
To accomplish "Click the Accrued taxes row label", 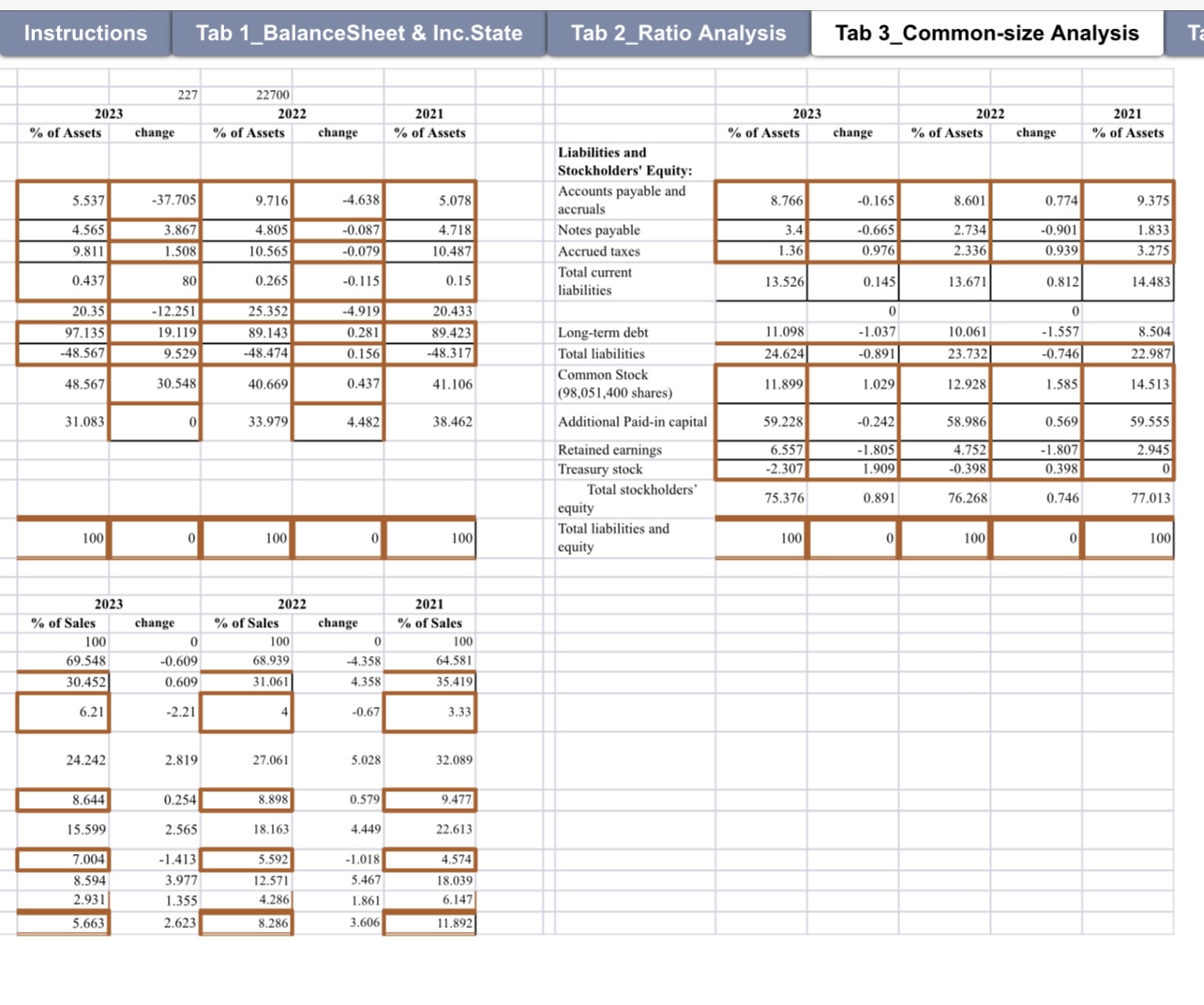I will point(598,251).
